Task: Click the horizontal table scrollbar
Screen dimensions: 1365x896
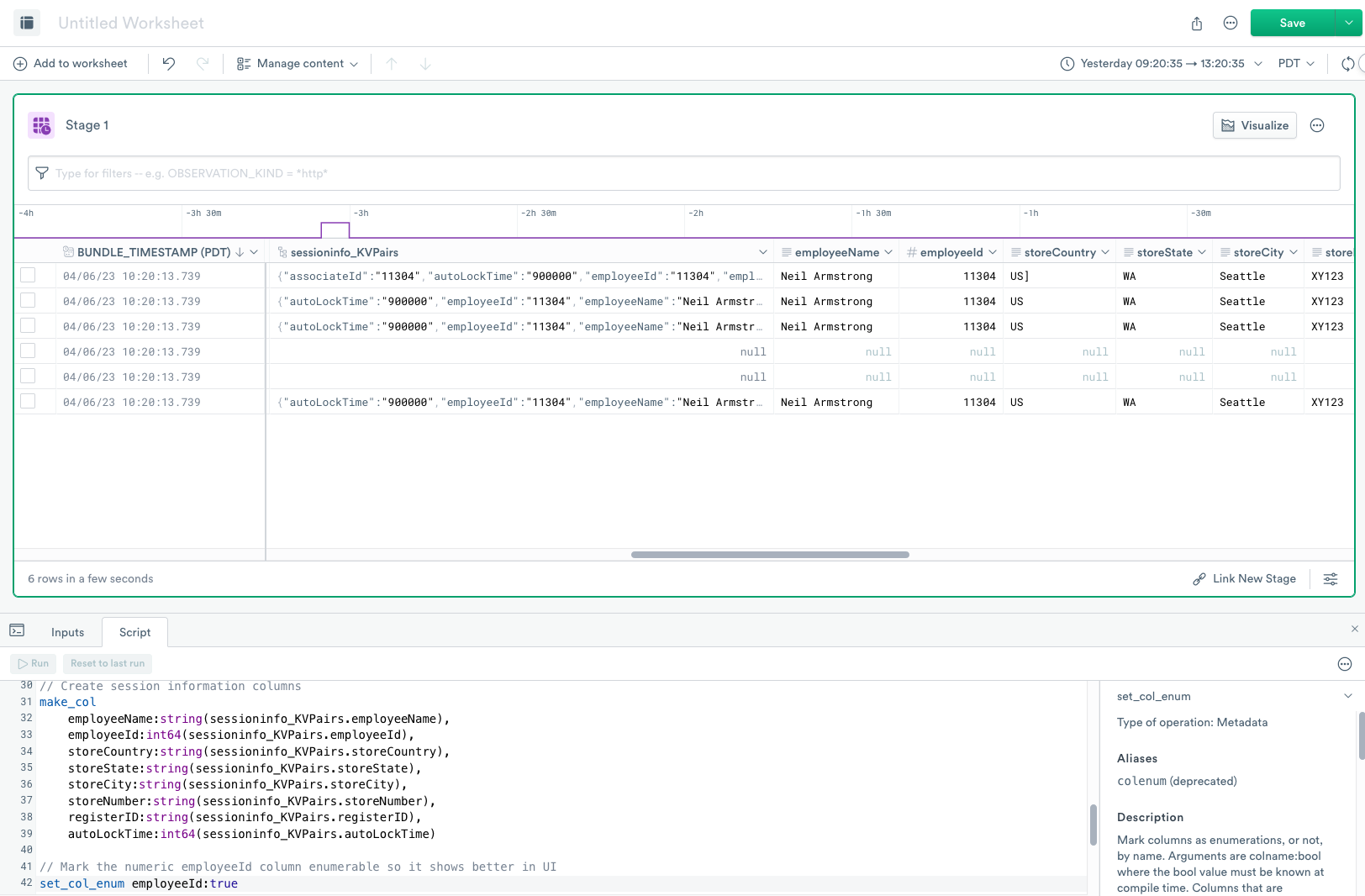Action: pos(769,555)
